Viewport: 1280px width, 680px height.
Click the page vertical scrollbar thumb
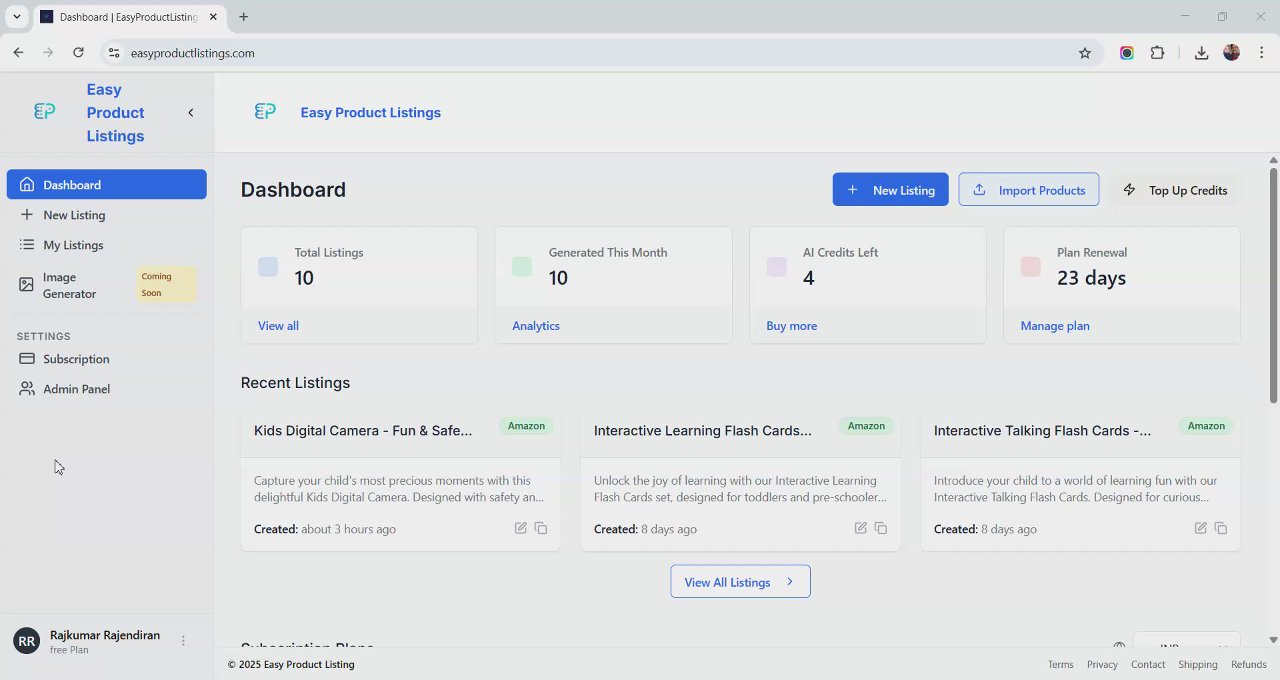[x=1273, y=285]
